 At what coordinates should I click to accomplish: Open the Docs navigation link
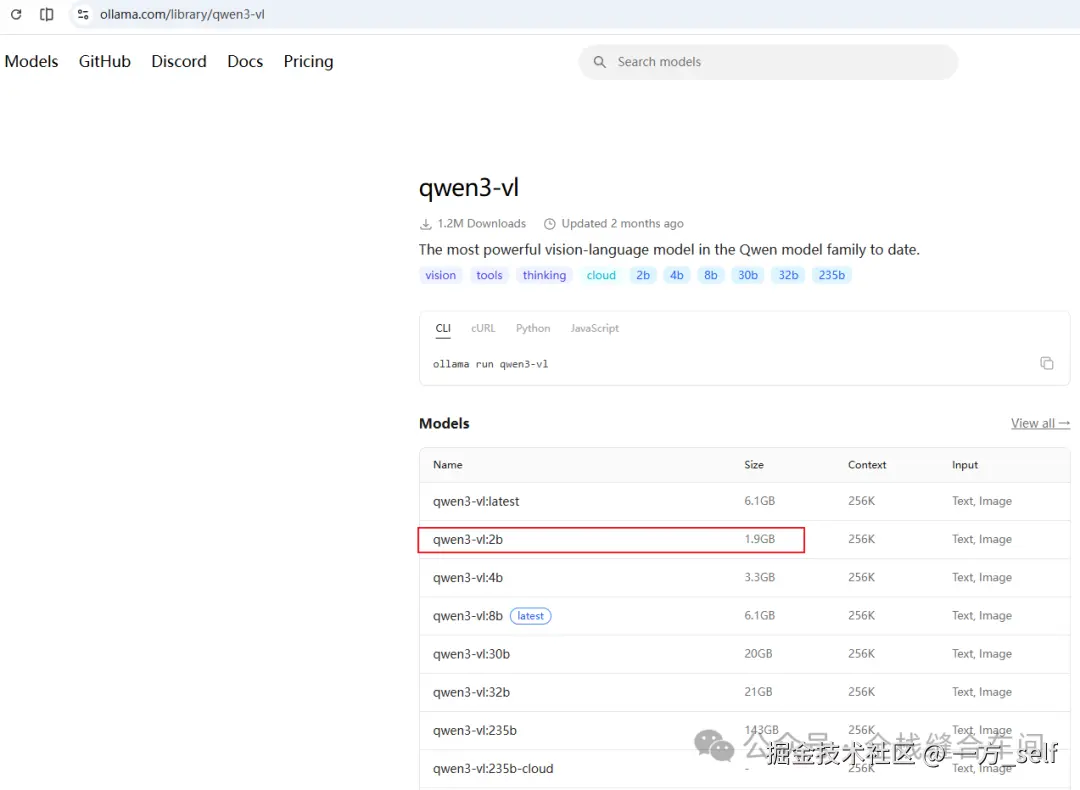point(245,61)
